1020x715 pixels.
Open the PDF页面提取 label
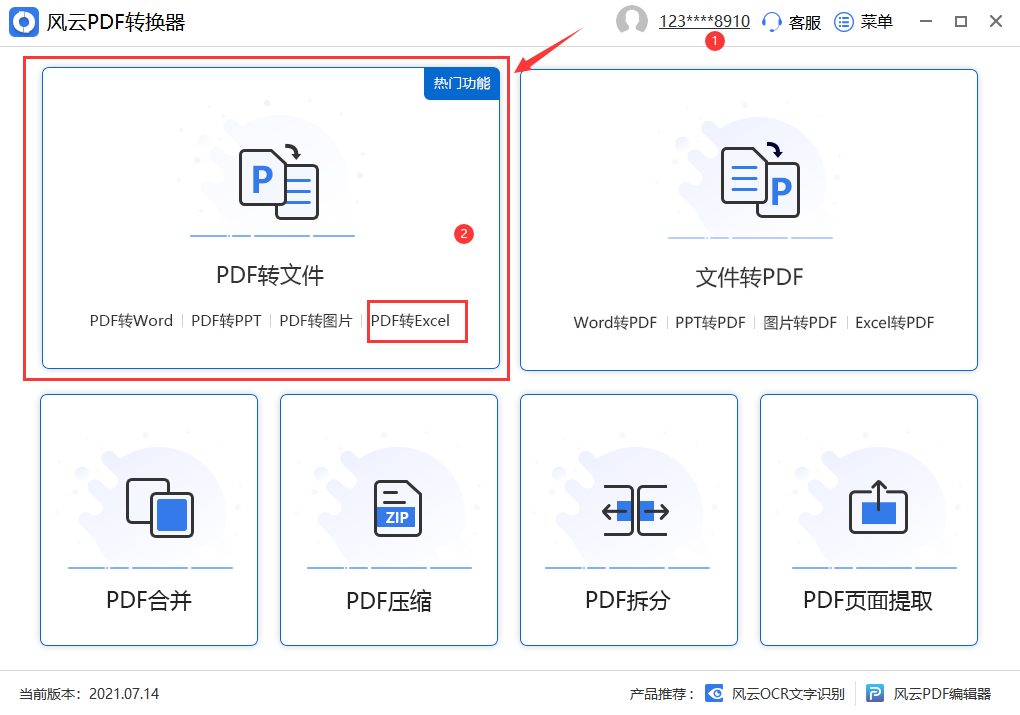[868, 600]
